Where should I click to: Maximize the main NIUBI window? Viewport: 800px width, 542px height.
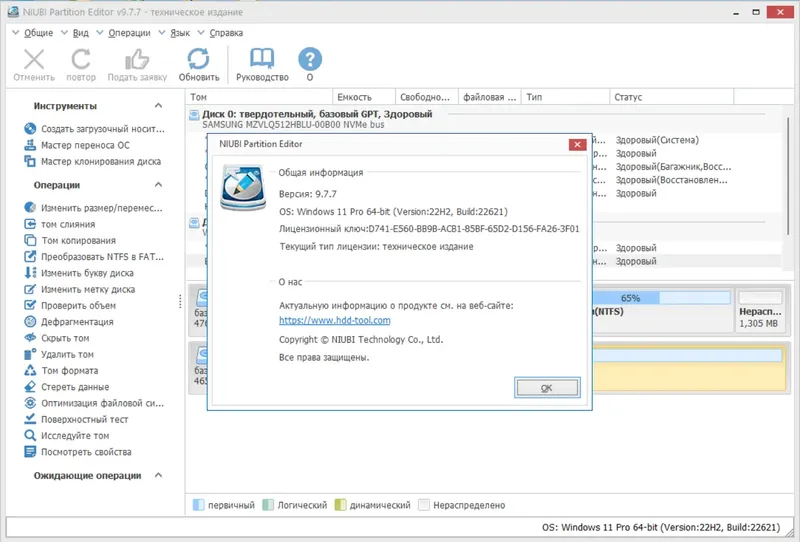point(756,12)
